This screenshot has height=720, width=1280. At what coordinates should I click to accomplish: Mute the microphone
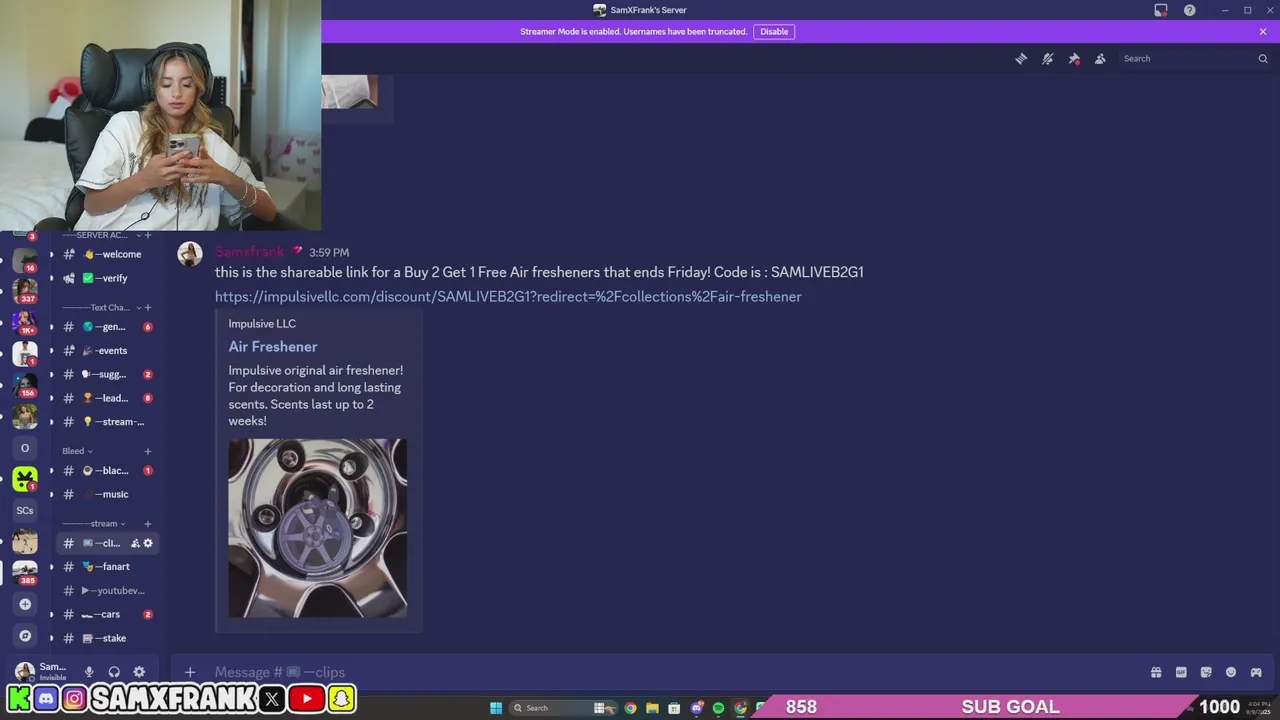click(x=89, y=672)
